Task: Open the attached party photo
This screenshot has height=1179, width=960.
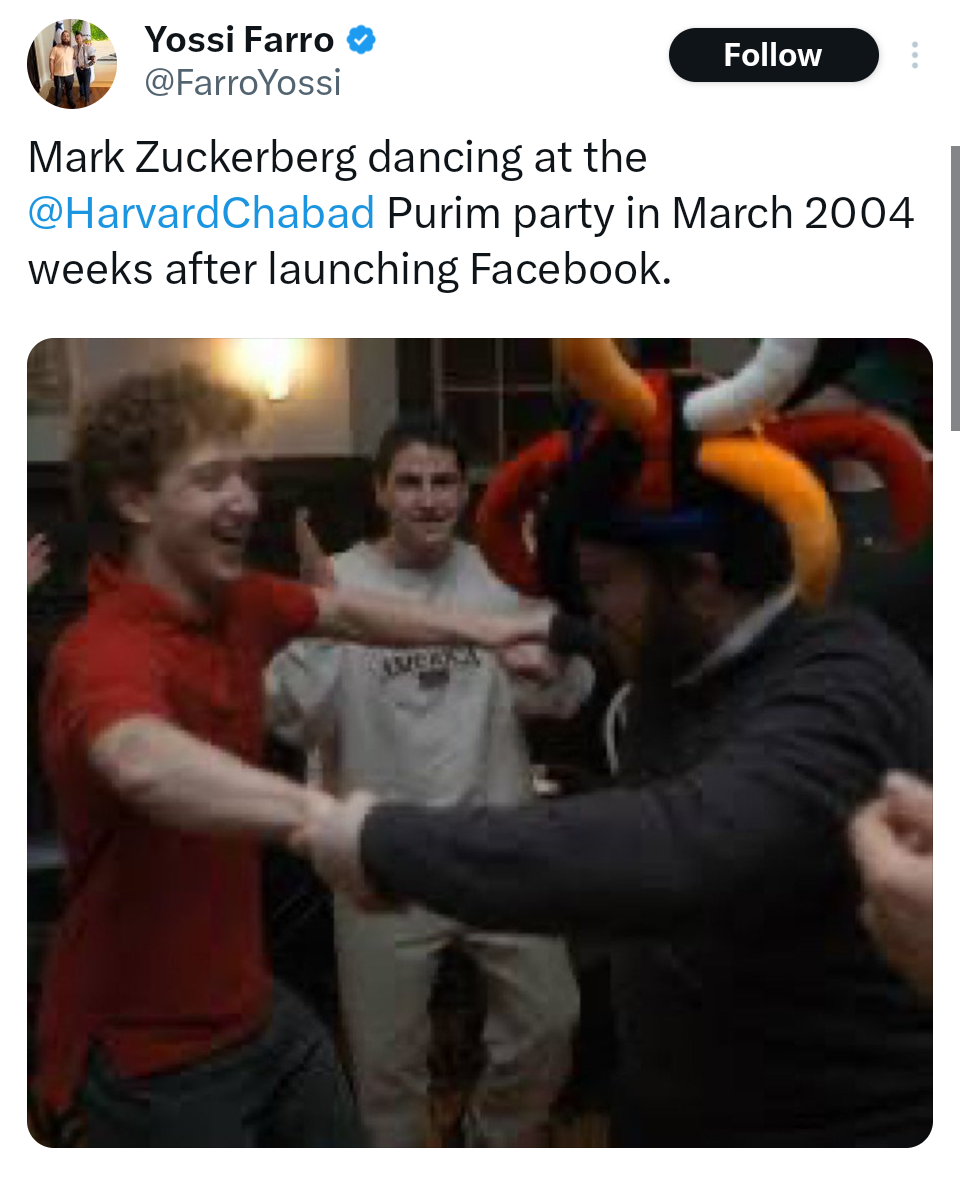Action: point(480,742)
